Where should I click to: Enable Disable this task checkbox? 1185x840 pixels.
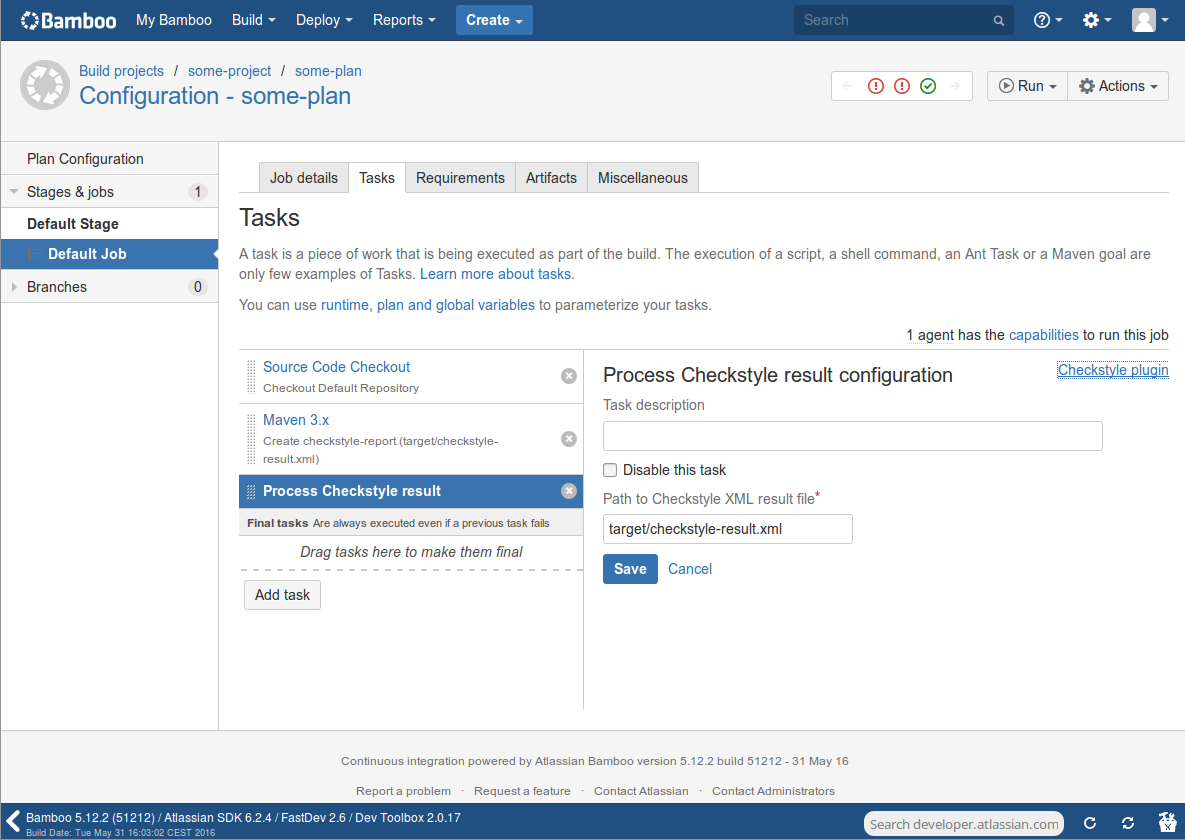coord(610,470)
